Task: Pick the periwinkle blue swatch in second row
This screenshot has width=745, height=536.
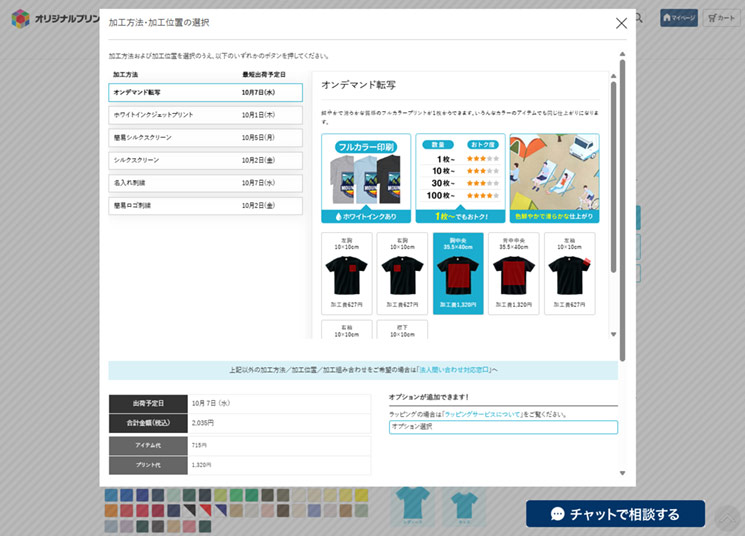Action: (x=315, y=511)
